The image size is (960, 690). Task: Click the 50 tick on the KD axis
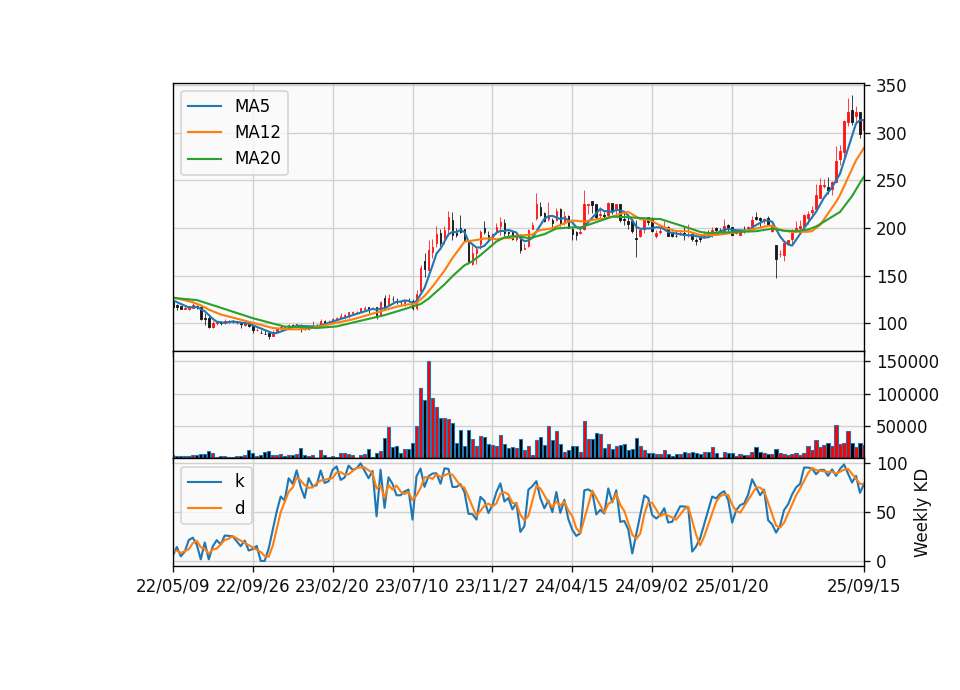tap(886, 513)
